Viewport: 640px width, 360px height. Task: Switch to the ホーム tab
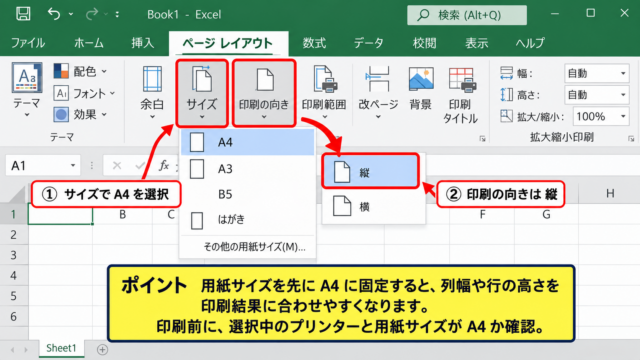(89, 43)
